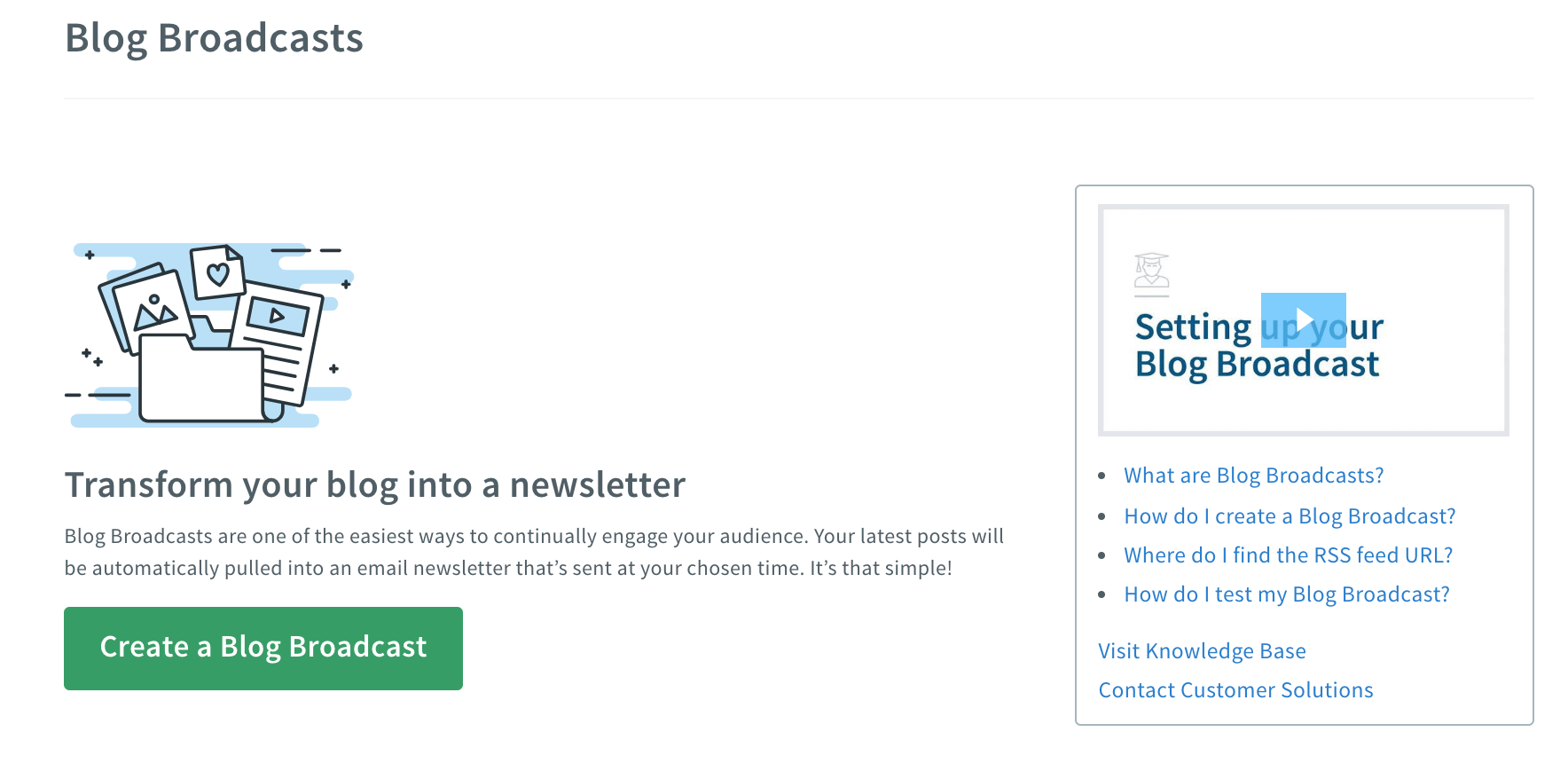Click the small play triangle on the document illustration
This screenshot has height=779, width=1568.
(277, 315)
